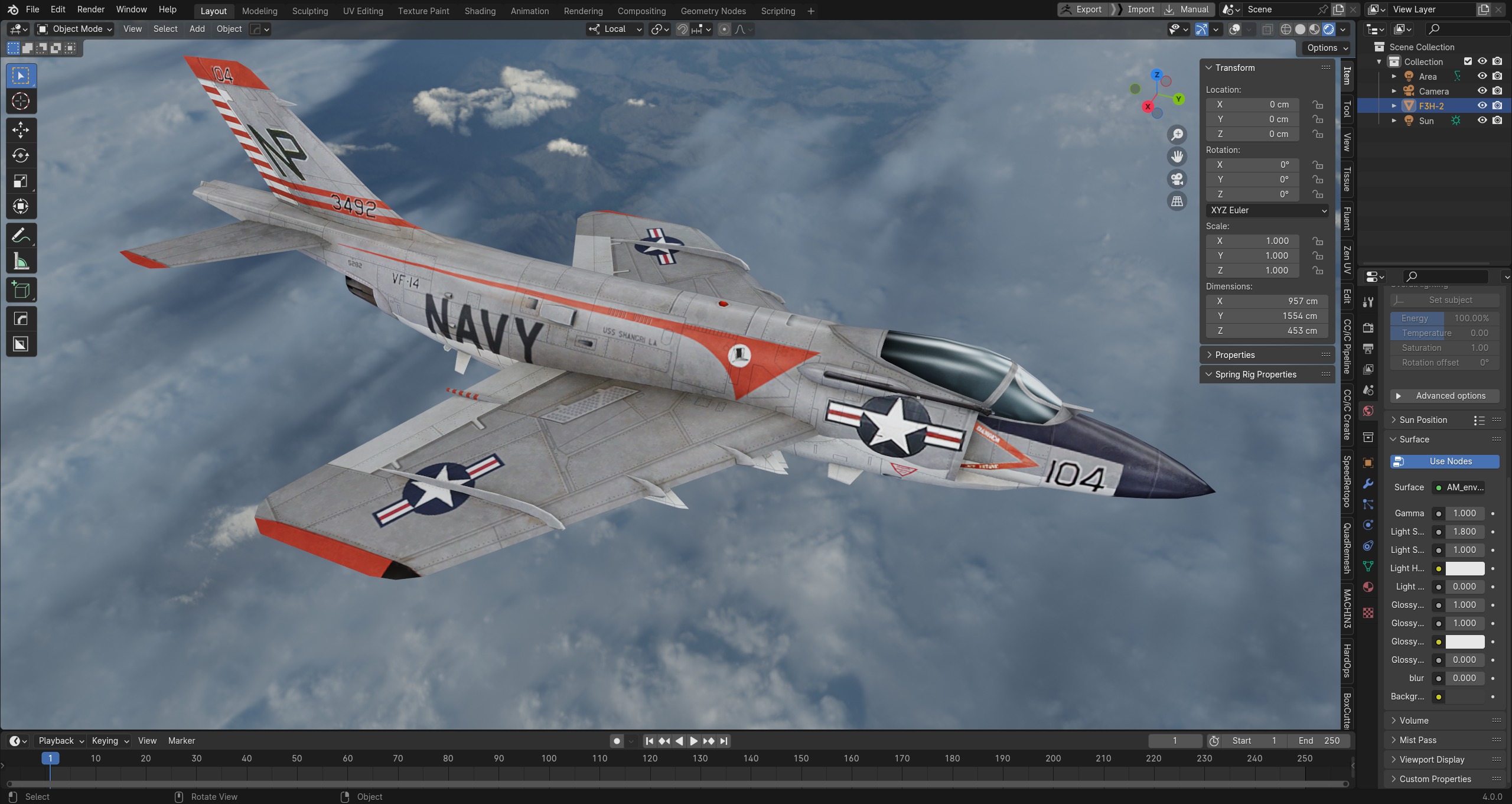
Task: Click the End frame 250 field
Action: point(1319,741)
